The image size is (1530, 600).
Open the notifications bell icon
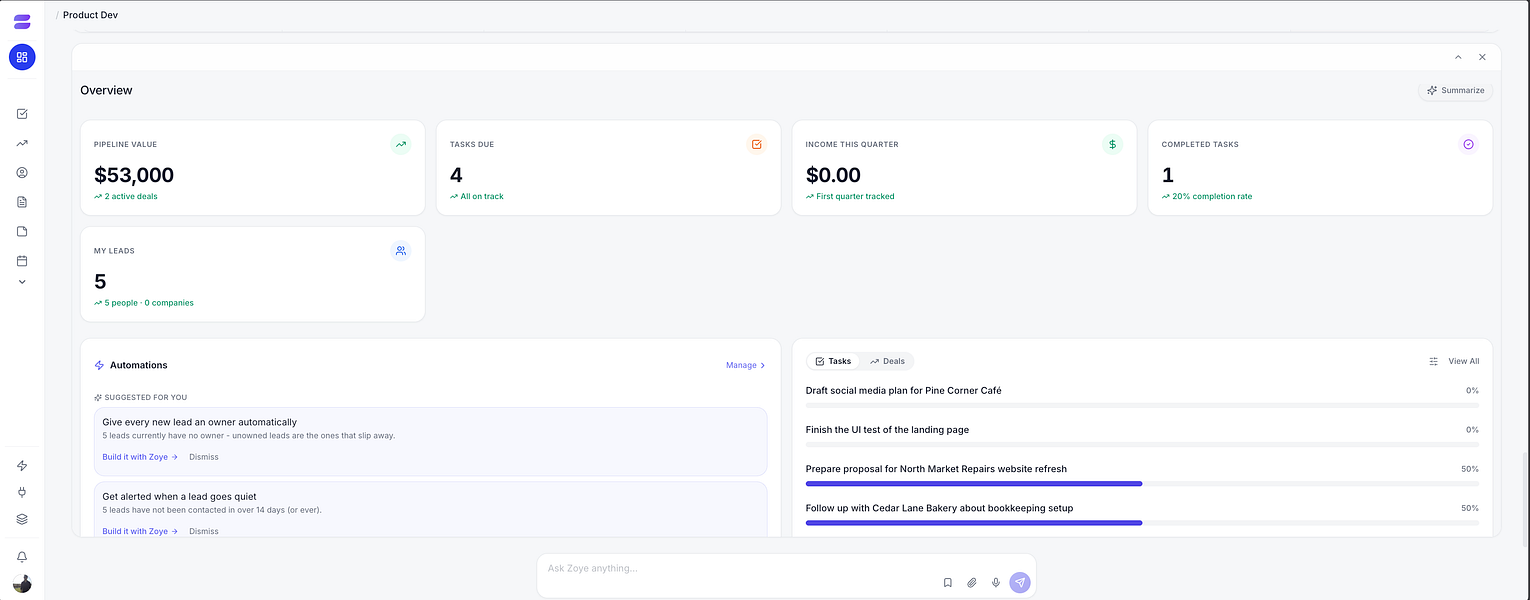click(22, 557)
